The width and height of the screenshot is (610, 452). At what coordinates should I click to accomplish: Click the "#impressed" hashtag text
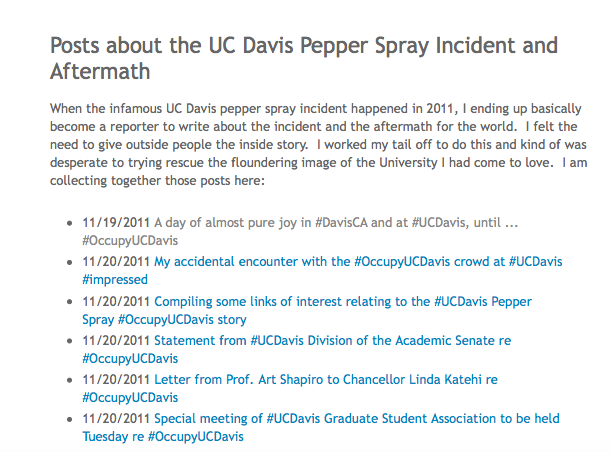[117, 280]
